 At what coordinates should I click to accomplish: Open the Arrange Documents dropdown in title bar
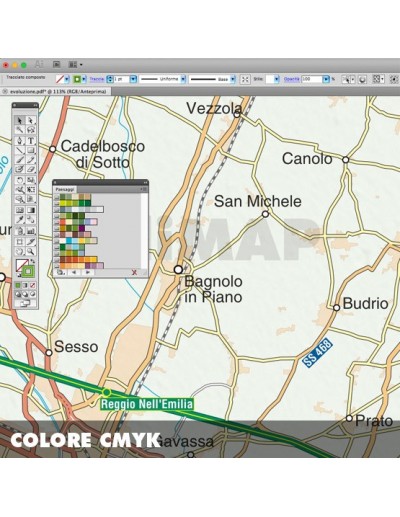point(75,64)
